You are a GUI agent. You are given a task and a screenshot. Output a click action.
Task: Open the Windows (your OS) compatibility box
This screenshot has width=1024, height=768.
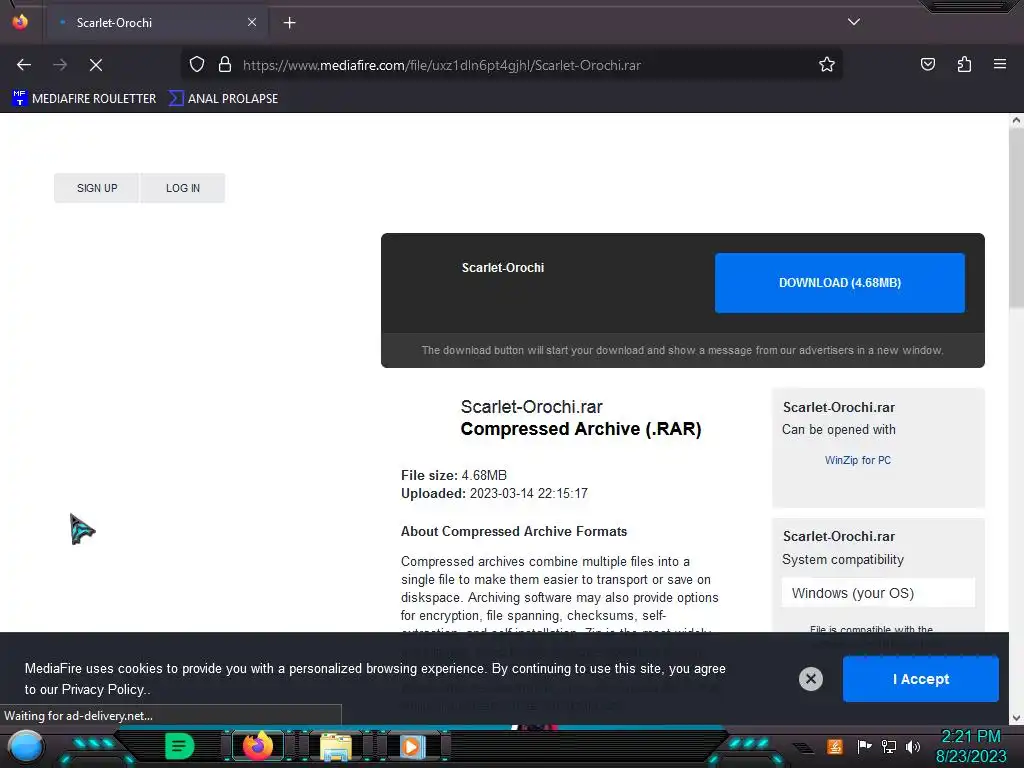(x=878, y=593)
